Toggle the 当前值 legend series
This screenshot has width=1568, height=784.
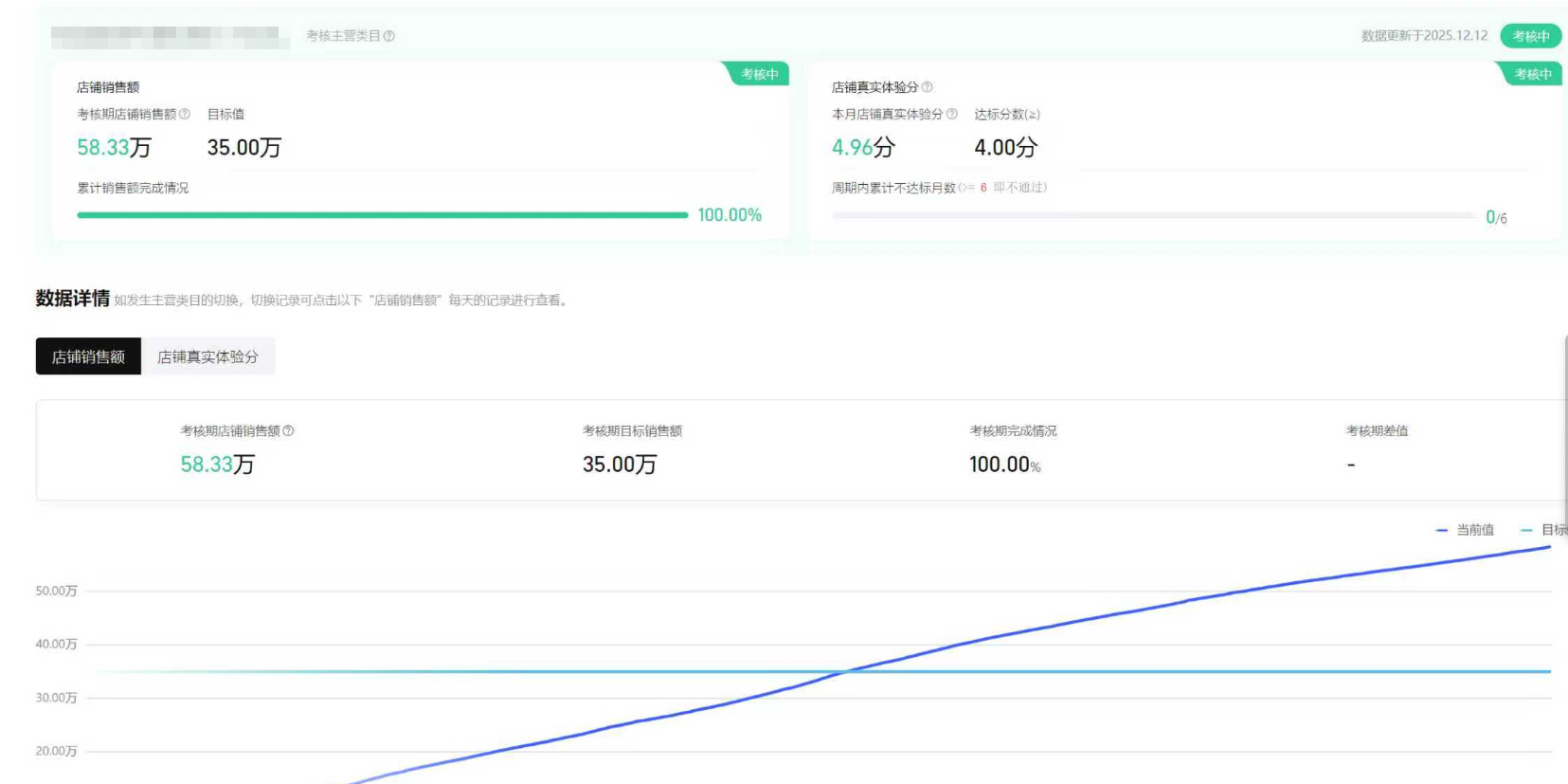(x=1465, y=530)
